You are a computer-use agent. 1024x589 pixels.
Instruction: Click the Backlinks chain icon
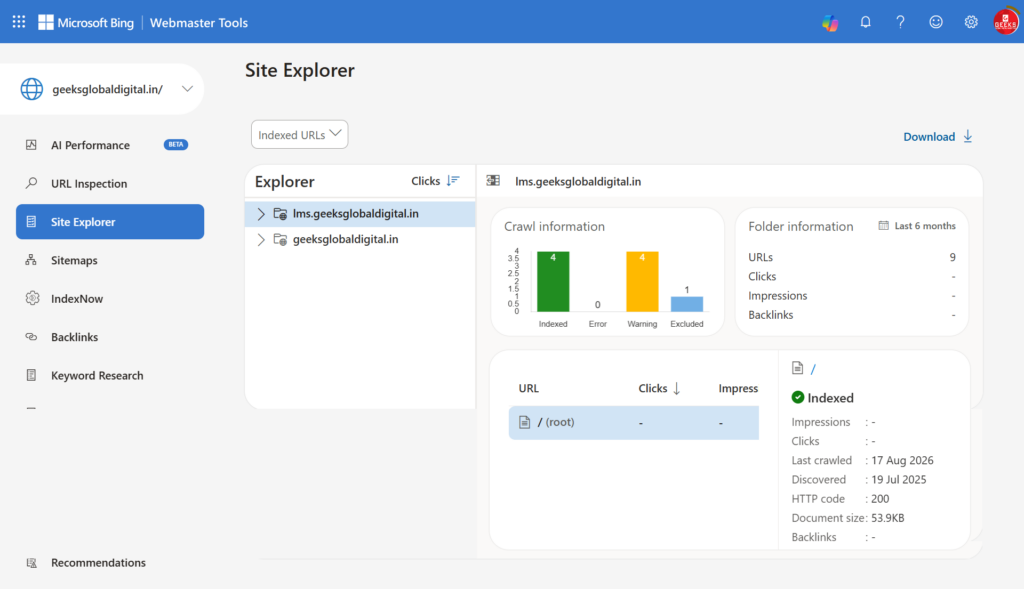[31, 337]
